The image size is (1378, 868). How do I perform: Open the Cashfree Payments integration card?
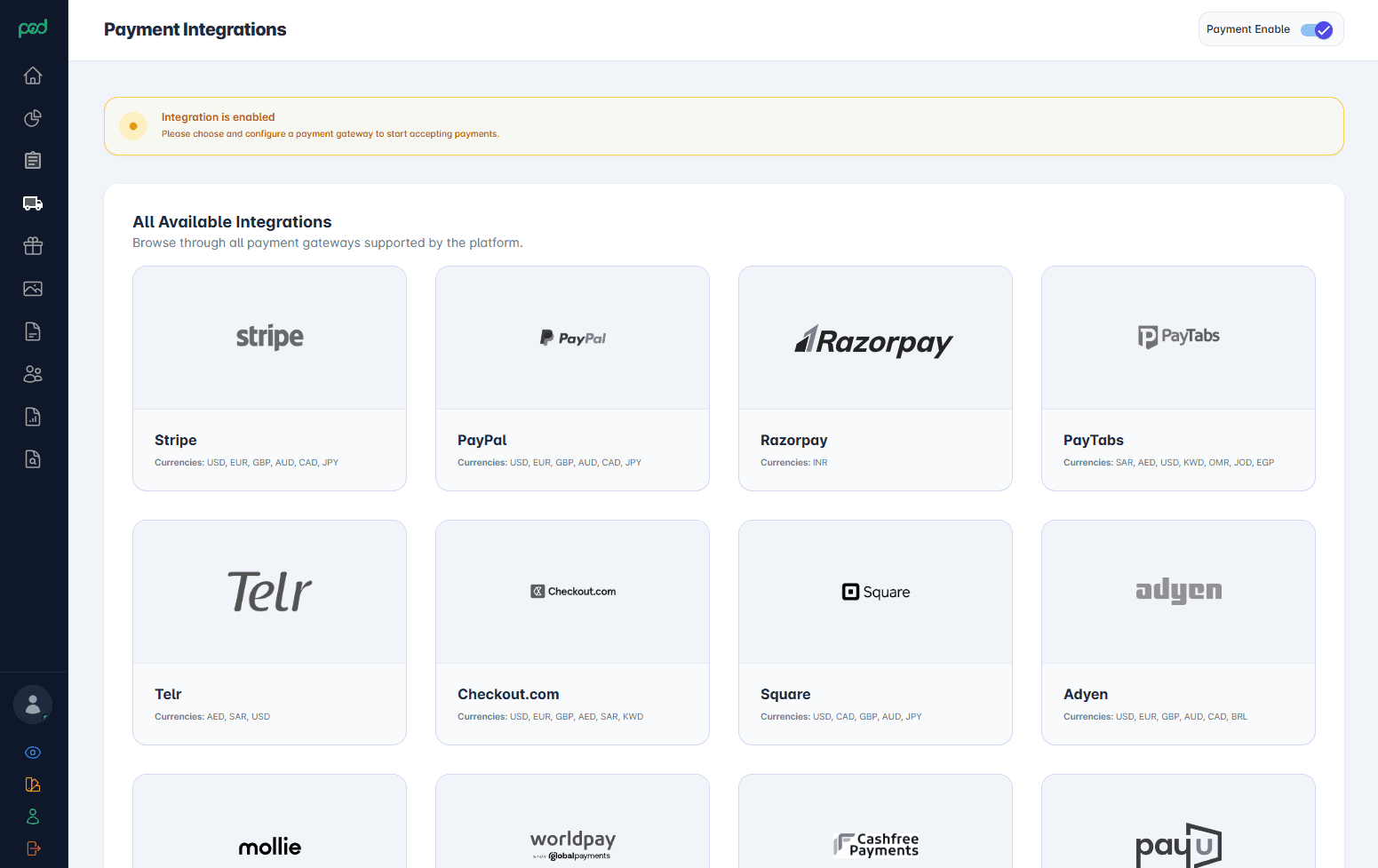pos(875,822)
